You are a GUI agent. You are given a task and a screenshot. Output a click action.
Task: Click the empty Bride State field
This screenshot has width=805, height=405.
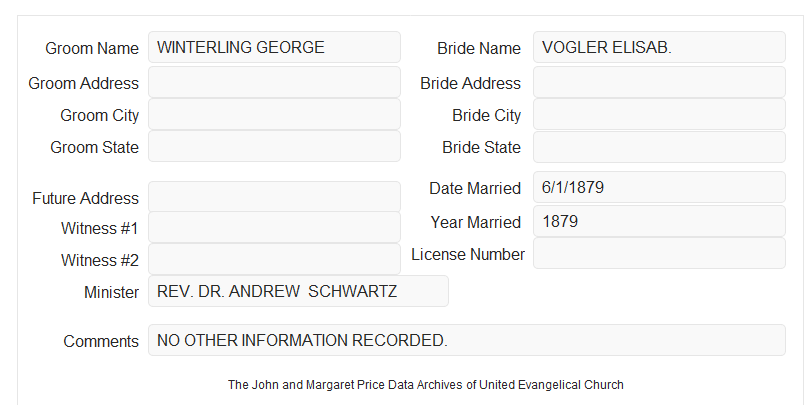tap(659, 147)
